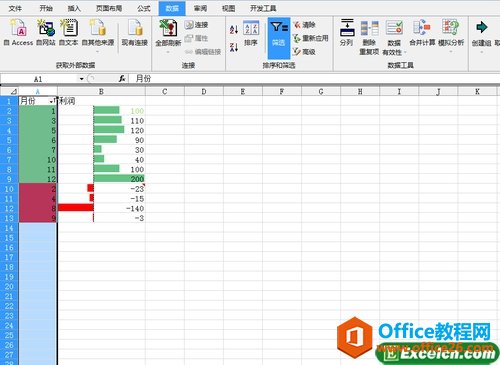
Task: Switch to Developer (开发工具) tab
Action: pos(263,8)
